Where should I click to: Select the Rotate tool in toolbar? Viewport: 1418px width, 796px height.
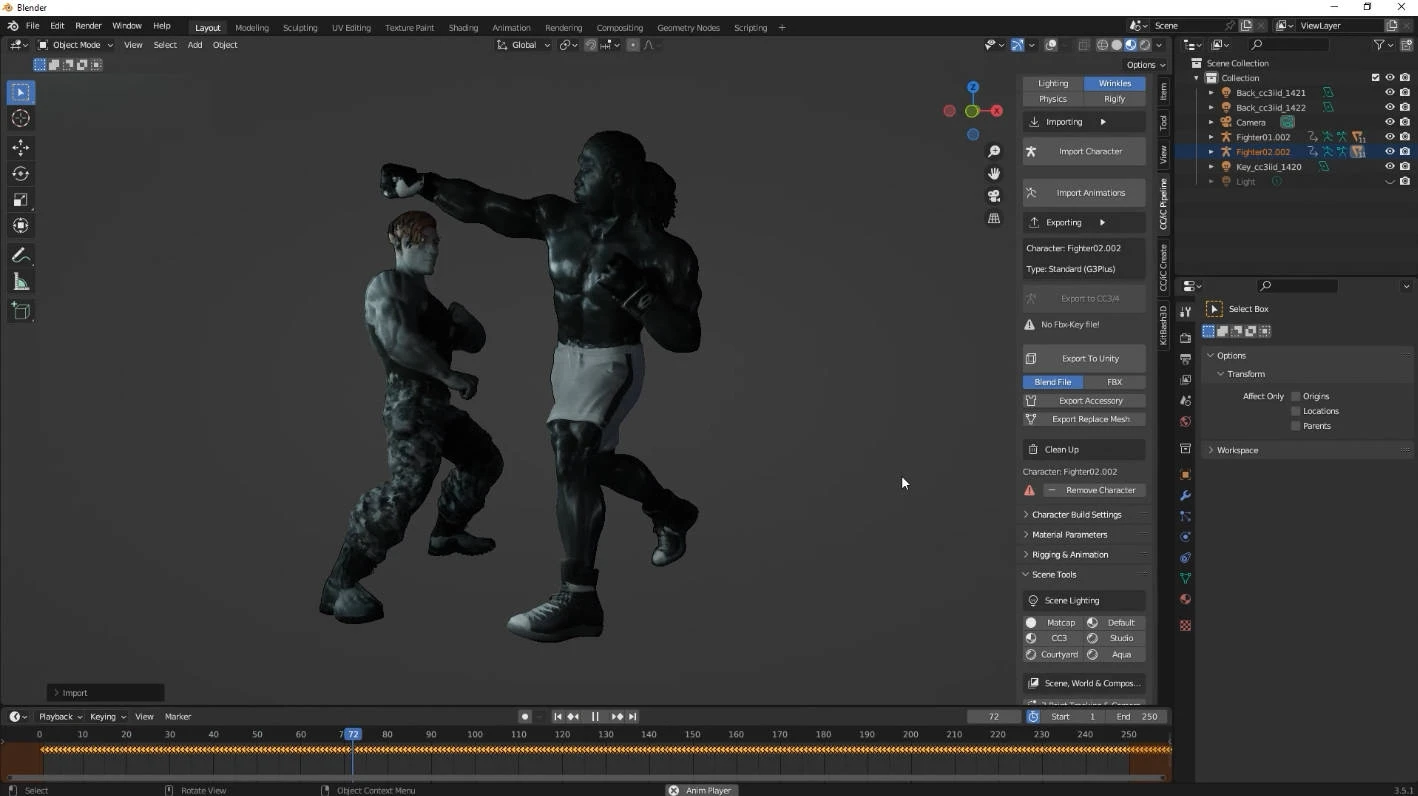[21, 173]
